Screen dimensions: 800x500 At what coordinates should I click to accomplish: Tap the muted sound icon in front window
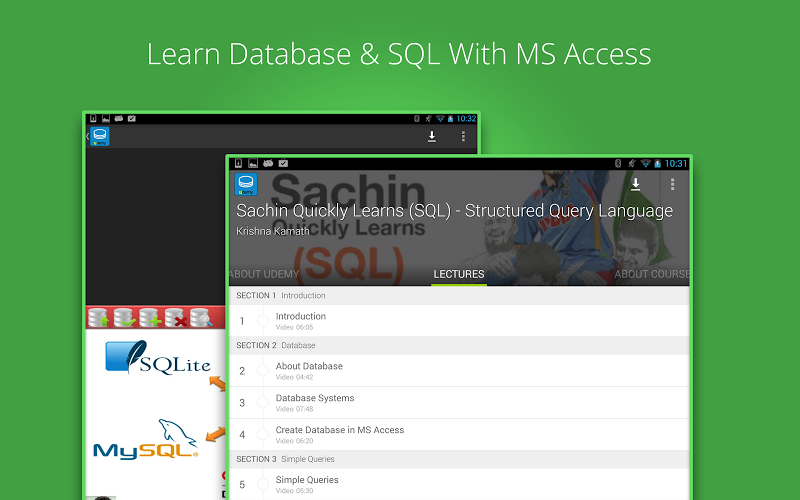pos(632,163)
